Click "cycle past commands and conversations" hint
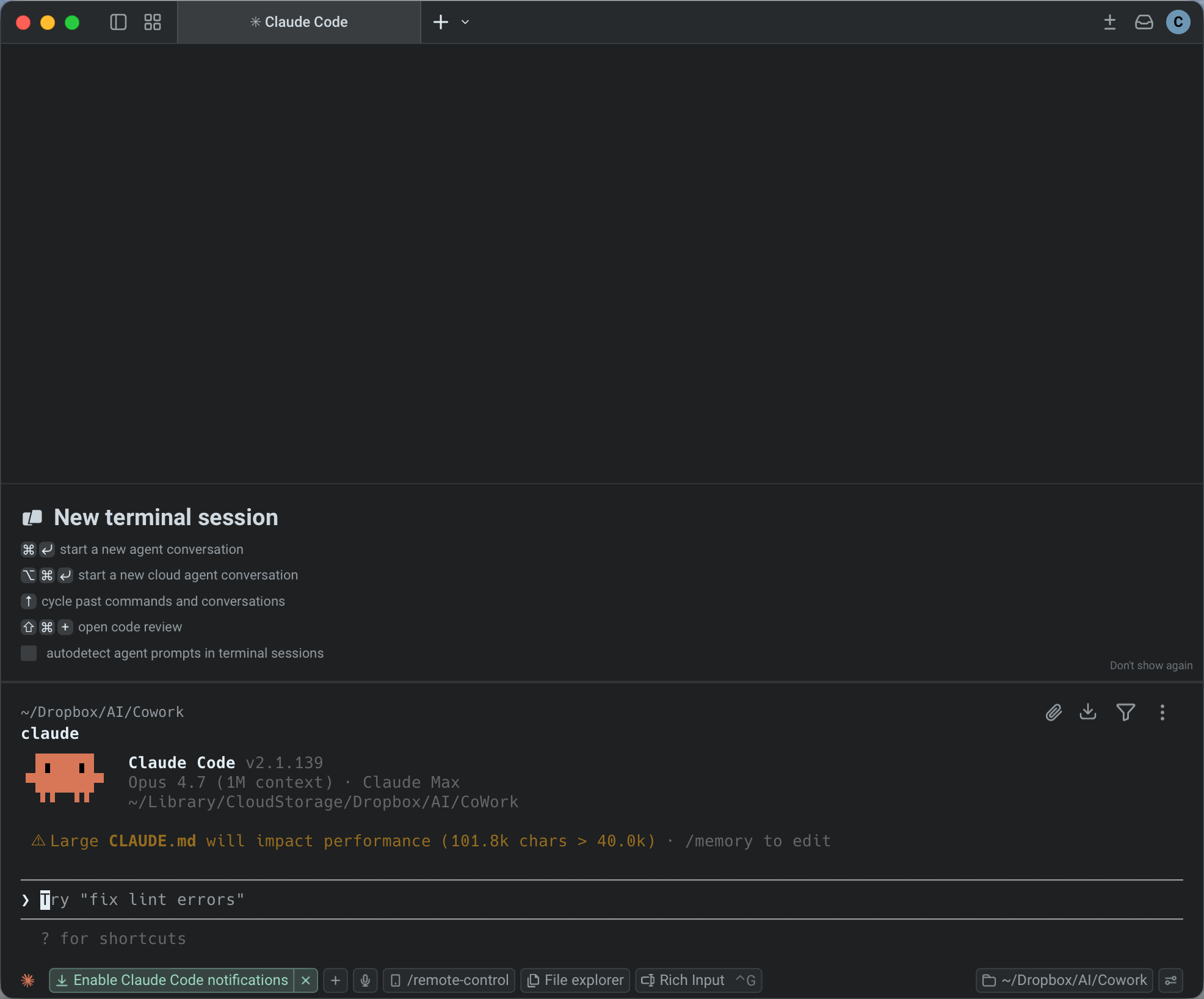The image size is (1204, 999). tap(163, 601)
